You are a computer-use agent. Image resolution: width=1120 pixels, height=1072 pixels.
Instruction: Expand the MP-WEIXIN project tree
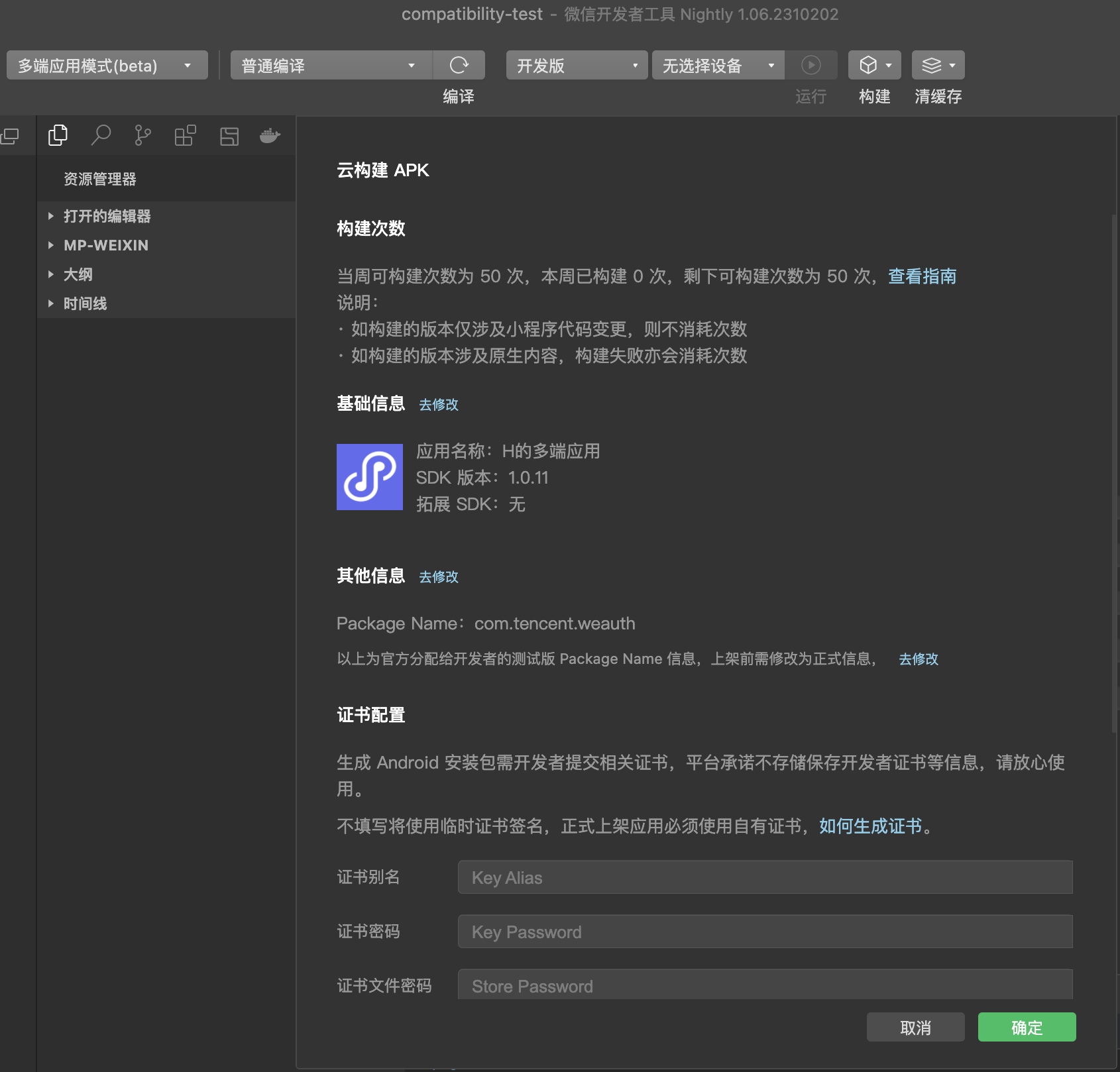point(167,245)
